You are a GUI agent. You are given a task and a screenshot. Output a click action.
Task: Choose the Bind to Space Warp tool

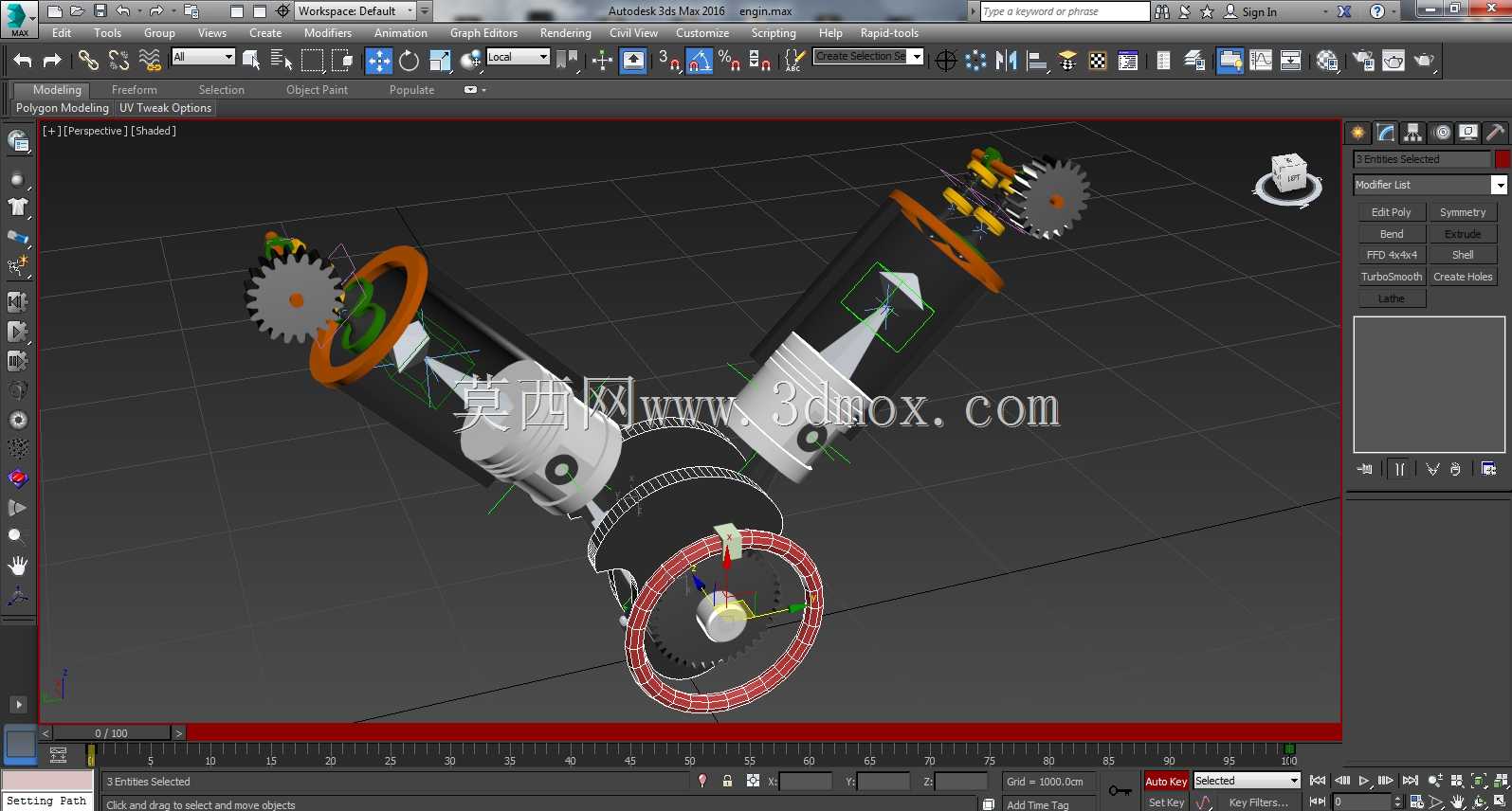click(x=150, y=61)
